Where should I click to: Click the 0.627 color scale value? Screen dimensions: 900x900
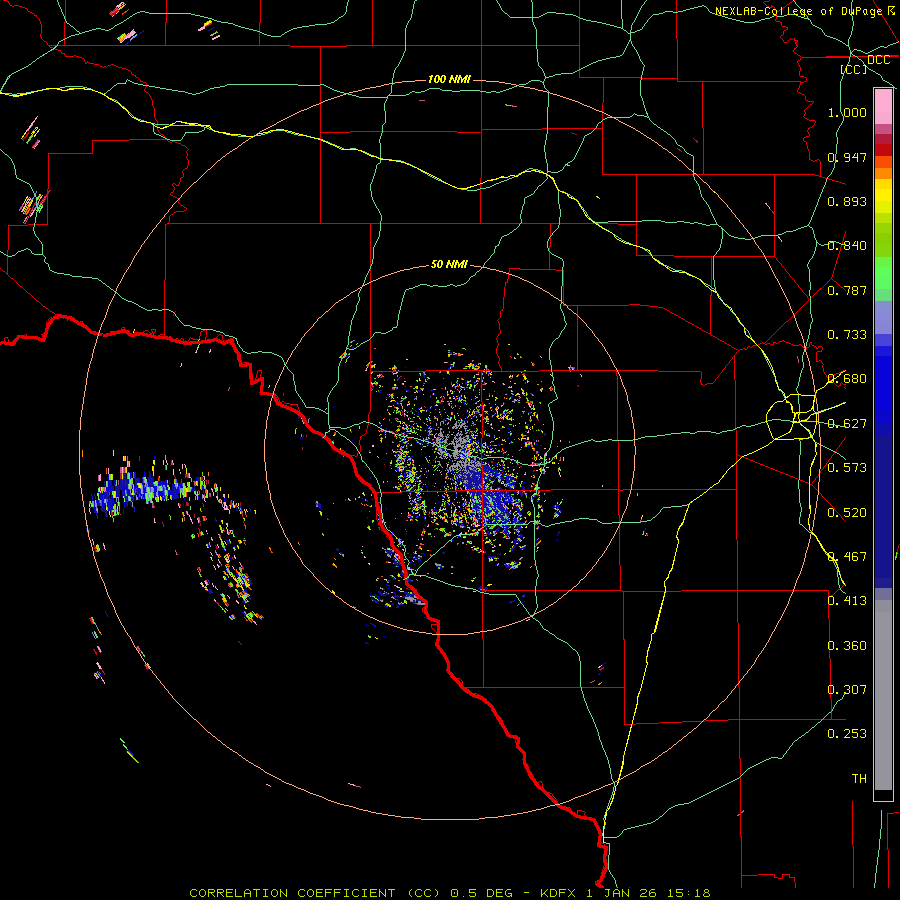coord(847,424)
